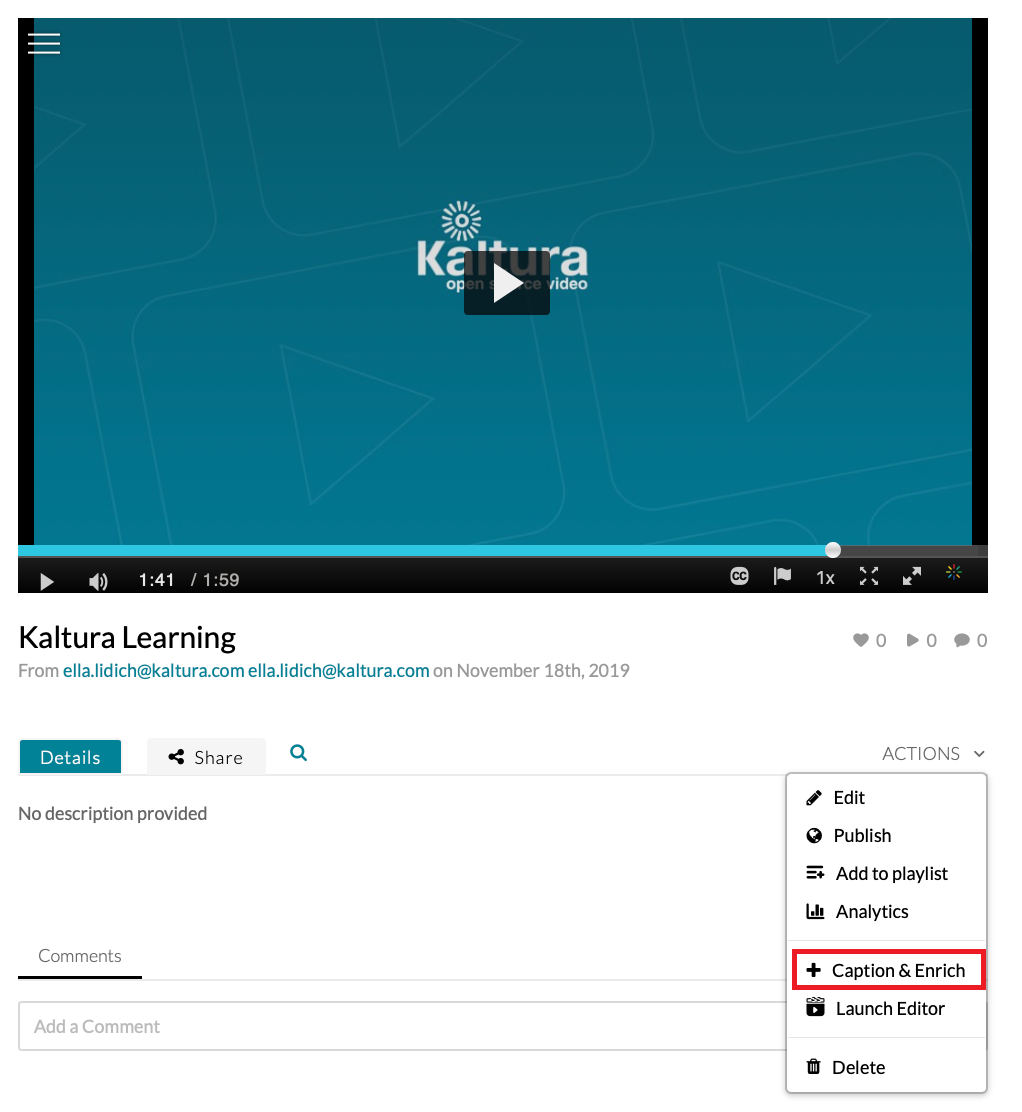Open the hamburger menu on the video player
The image size is (1022, 1112).
tap(44, 43)
